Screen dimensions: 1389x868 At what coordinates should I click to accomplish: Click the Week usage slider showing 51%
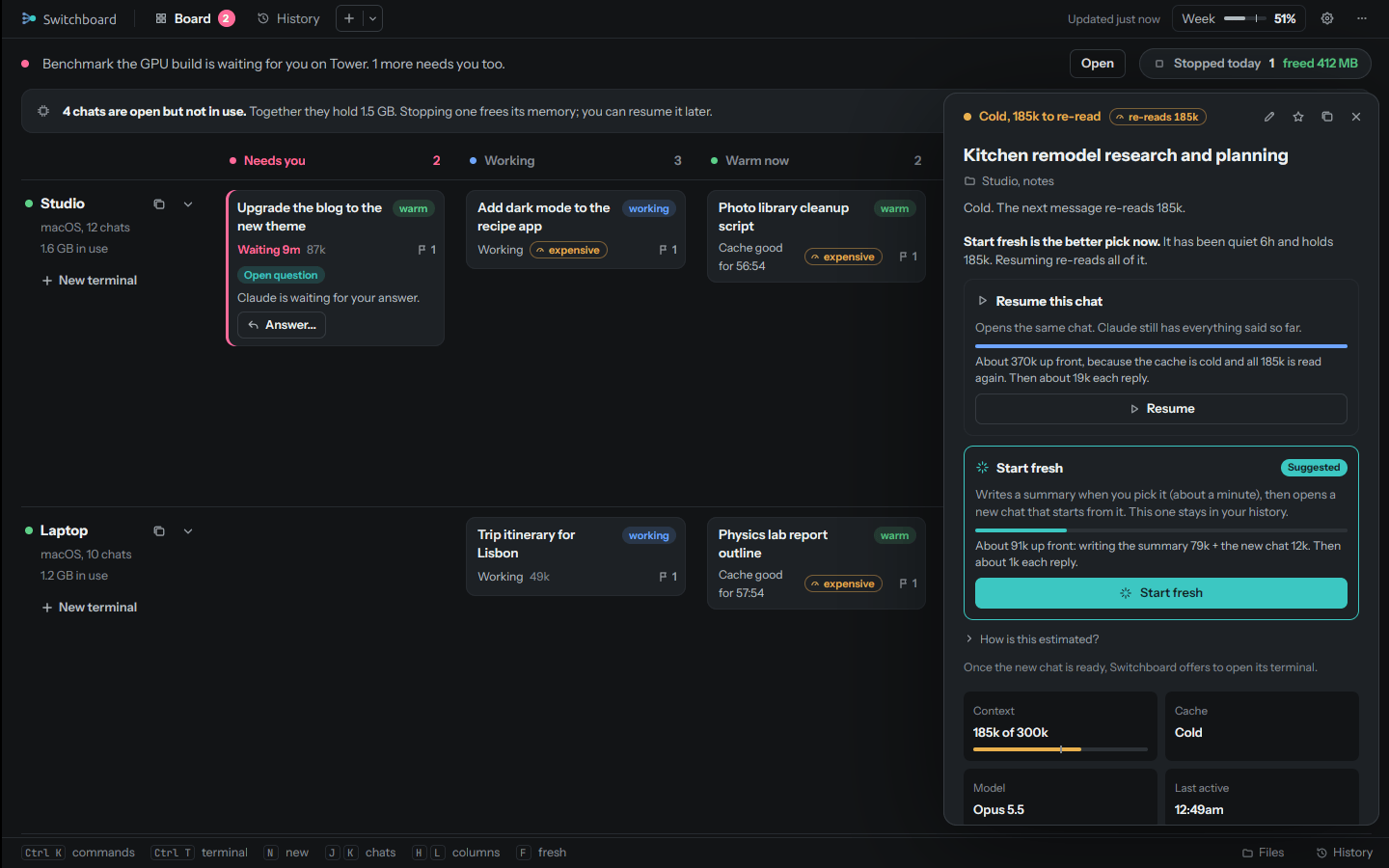[1239, 18]
